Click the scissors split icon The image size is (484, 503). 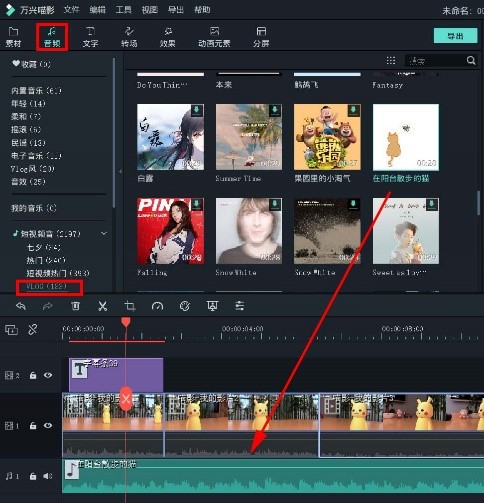pos(103,306)
